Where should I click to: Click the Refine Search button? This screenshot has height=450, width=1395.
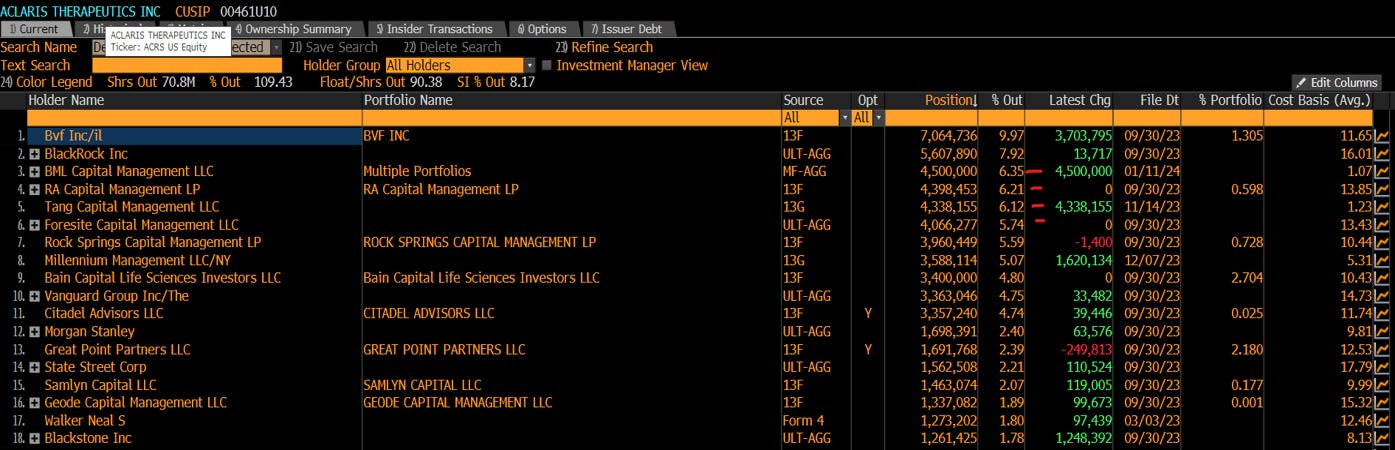pos(605,47)
